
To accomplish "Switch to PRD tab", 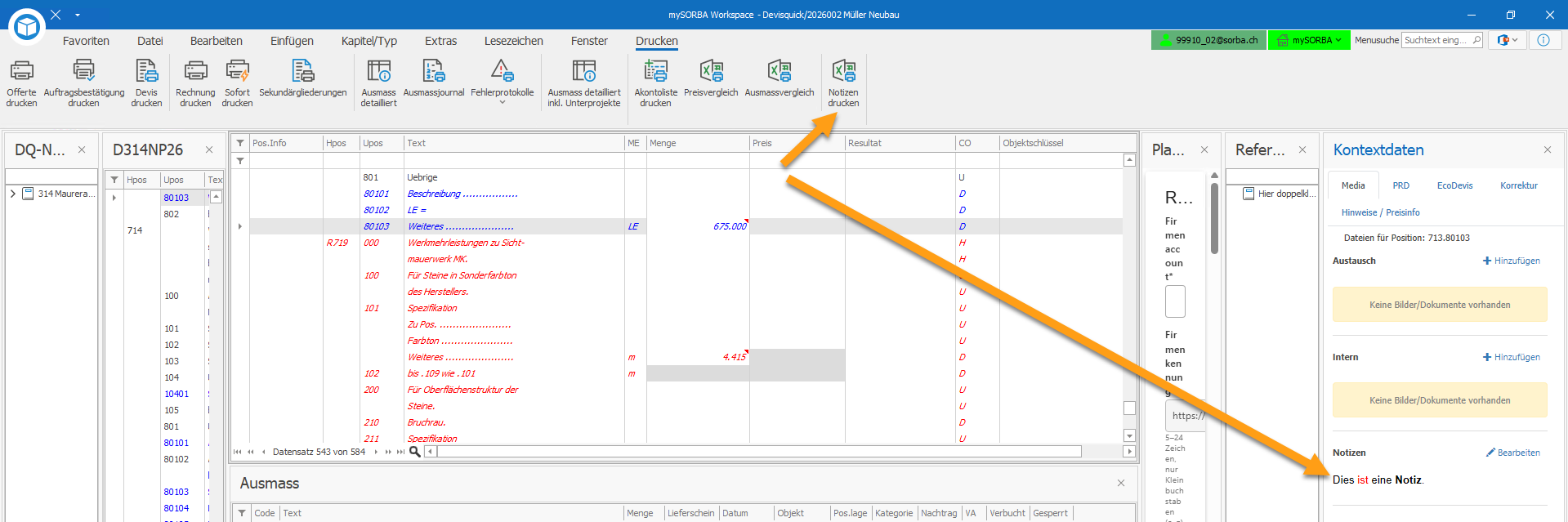I will coord(1401,185).
